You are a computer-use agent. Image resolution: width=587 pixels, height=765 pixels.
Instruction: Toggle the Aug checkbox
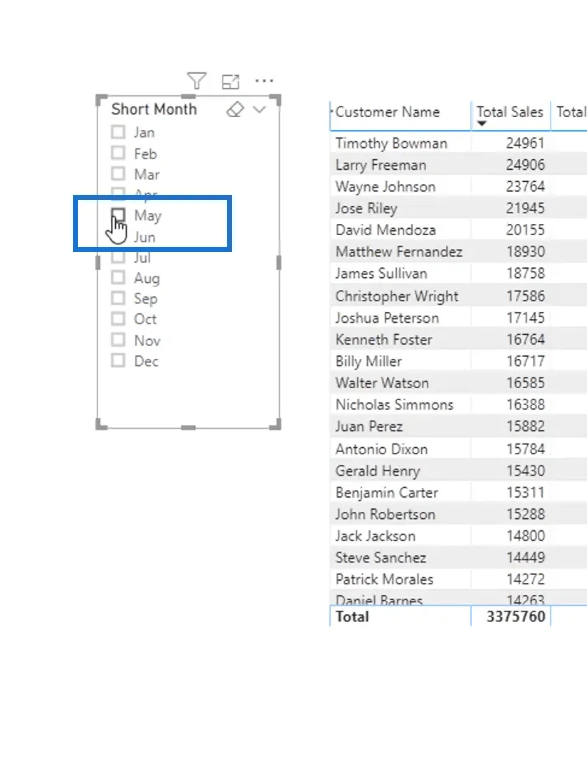[118, 278]
